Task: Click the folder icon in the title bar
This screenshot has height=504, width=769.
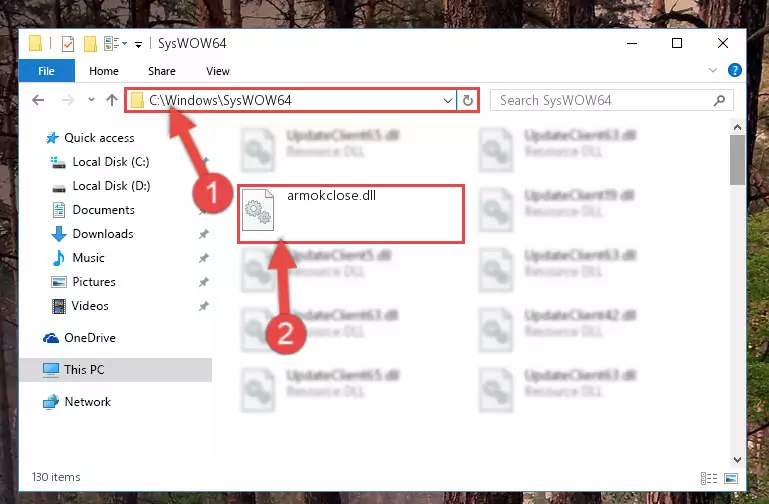Action: click(35, 43)
